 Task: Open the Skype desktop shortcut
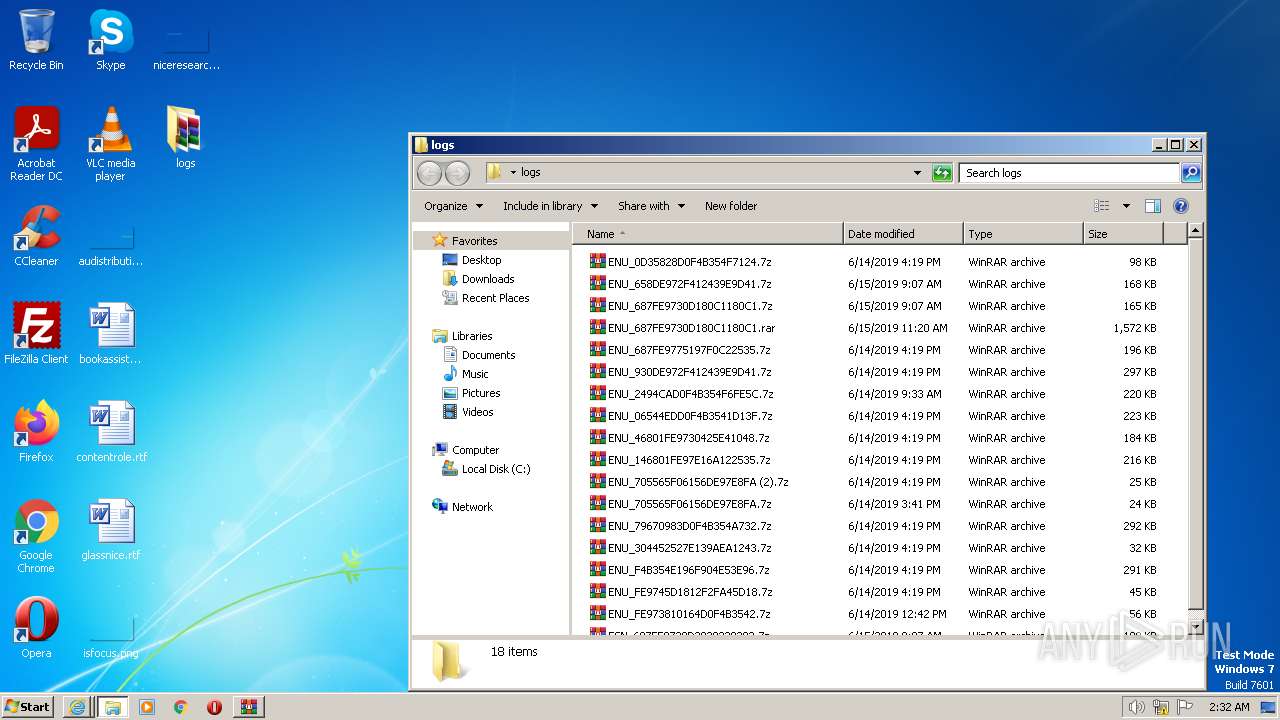point(110,40)
